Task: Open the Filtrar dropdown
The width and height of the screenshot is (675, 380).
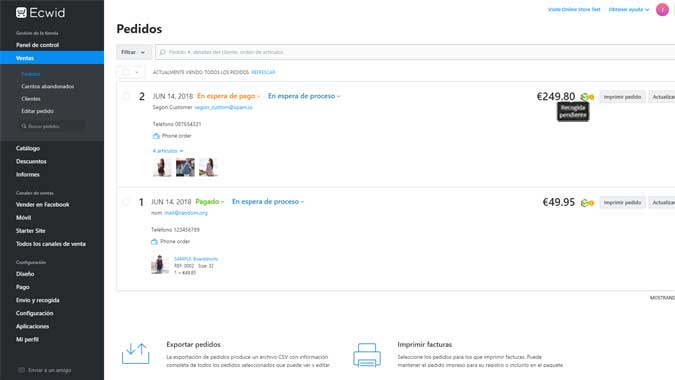Action: point(134,52)
